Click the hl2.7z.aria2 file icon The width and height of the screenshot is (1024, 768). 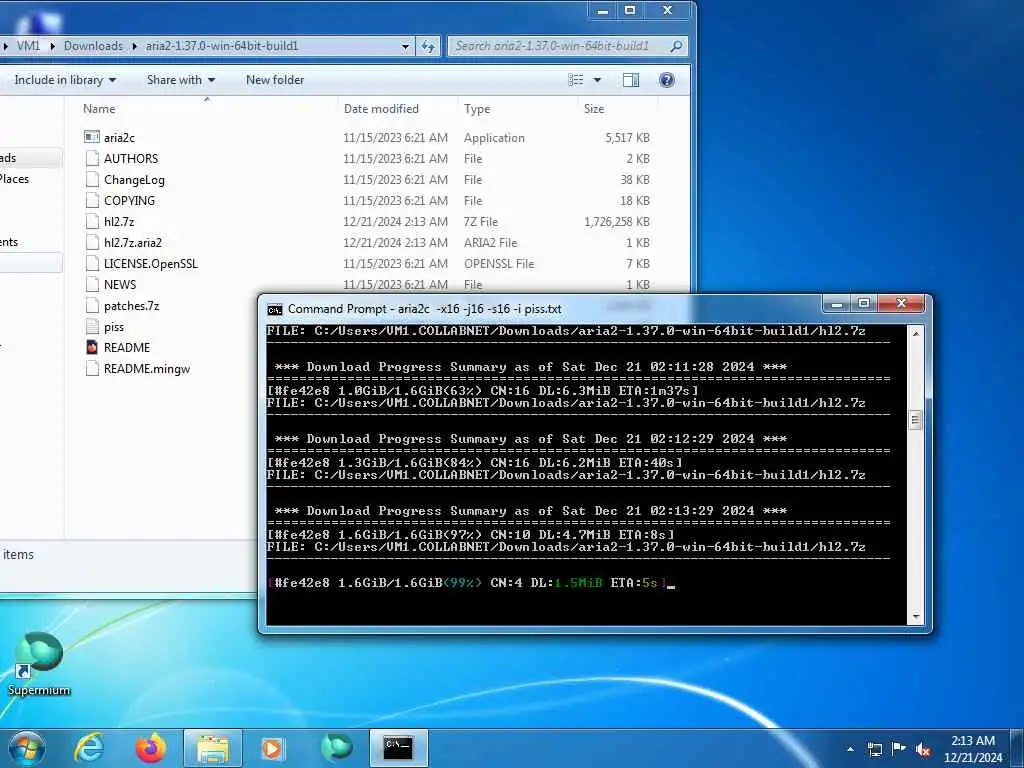tap(92, 242)
